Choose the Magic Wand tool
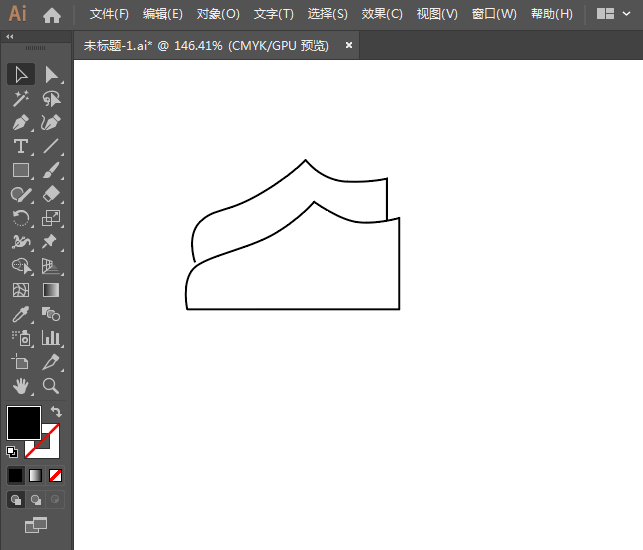Image resolution: width=643 pixels, height=550 pixels. coord(20,99)
